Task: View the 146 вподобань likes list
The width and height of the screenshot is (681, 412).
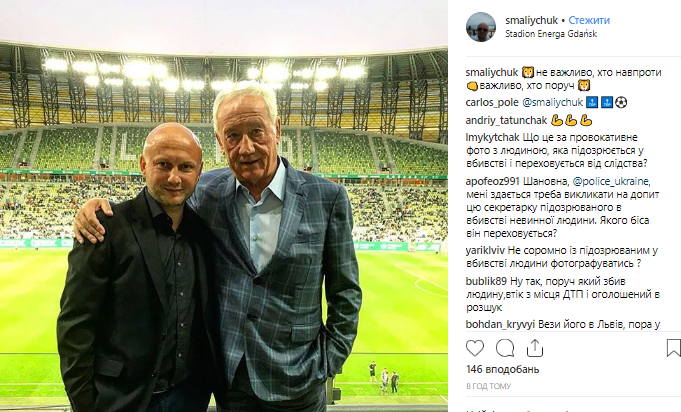Action: (502, 369)
